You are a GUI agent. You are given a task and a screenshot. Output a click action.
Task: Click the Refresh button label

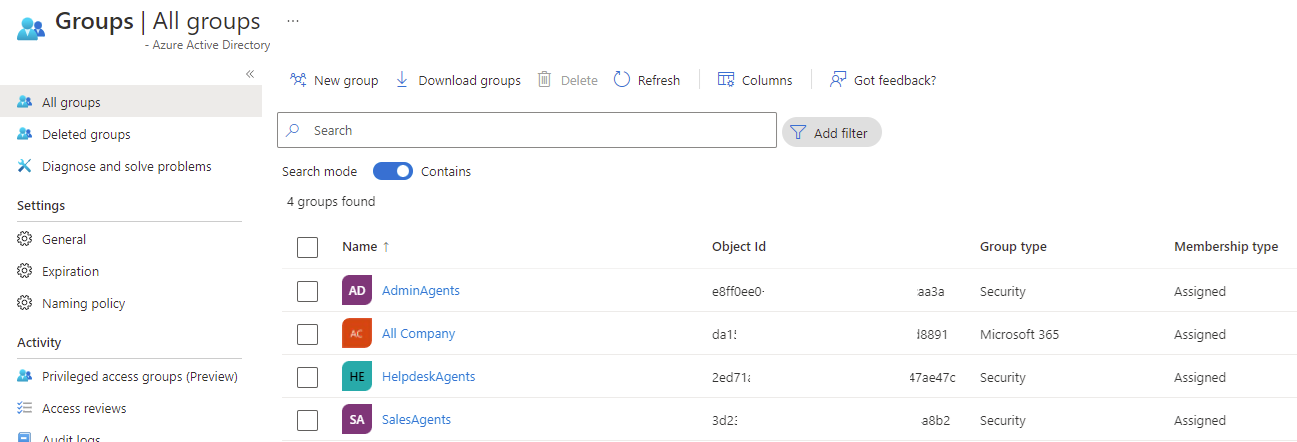(659, 81)
